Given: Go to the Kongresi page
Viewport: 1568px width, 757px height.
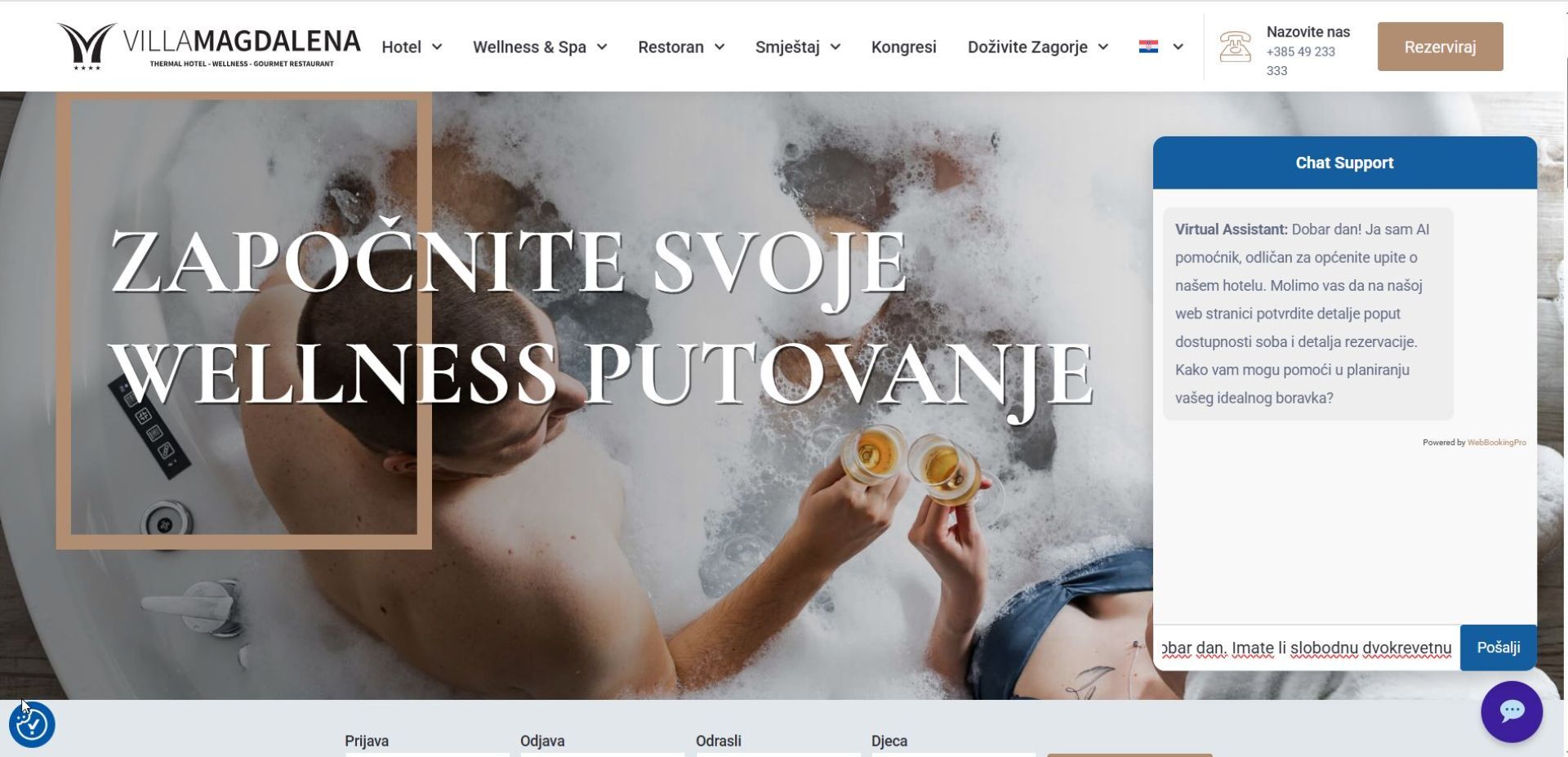Looking at the screenshot, I should [903, 47].
